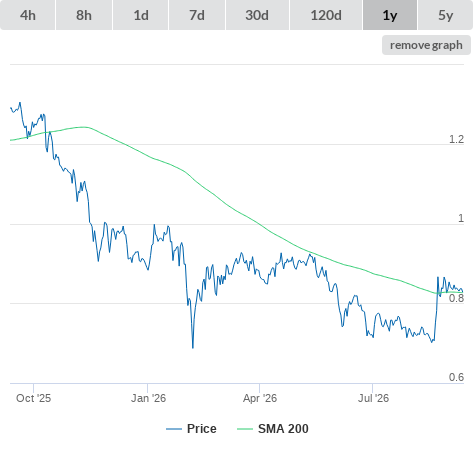The height and width of the screenshot is (455, 474).
Task: Select the 30d range tab
Action: coord(257,15)
